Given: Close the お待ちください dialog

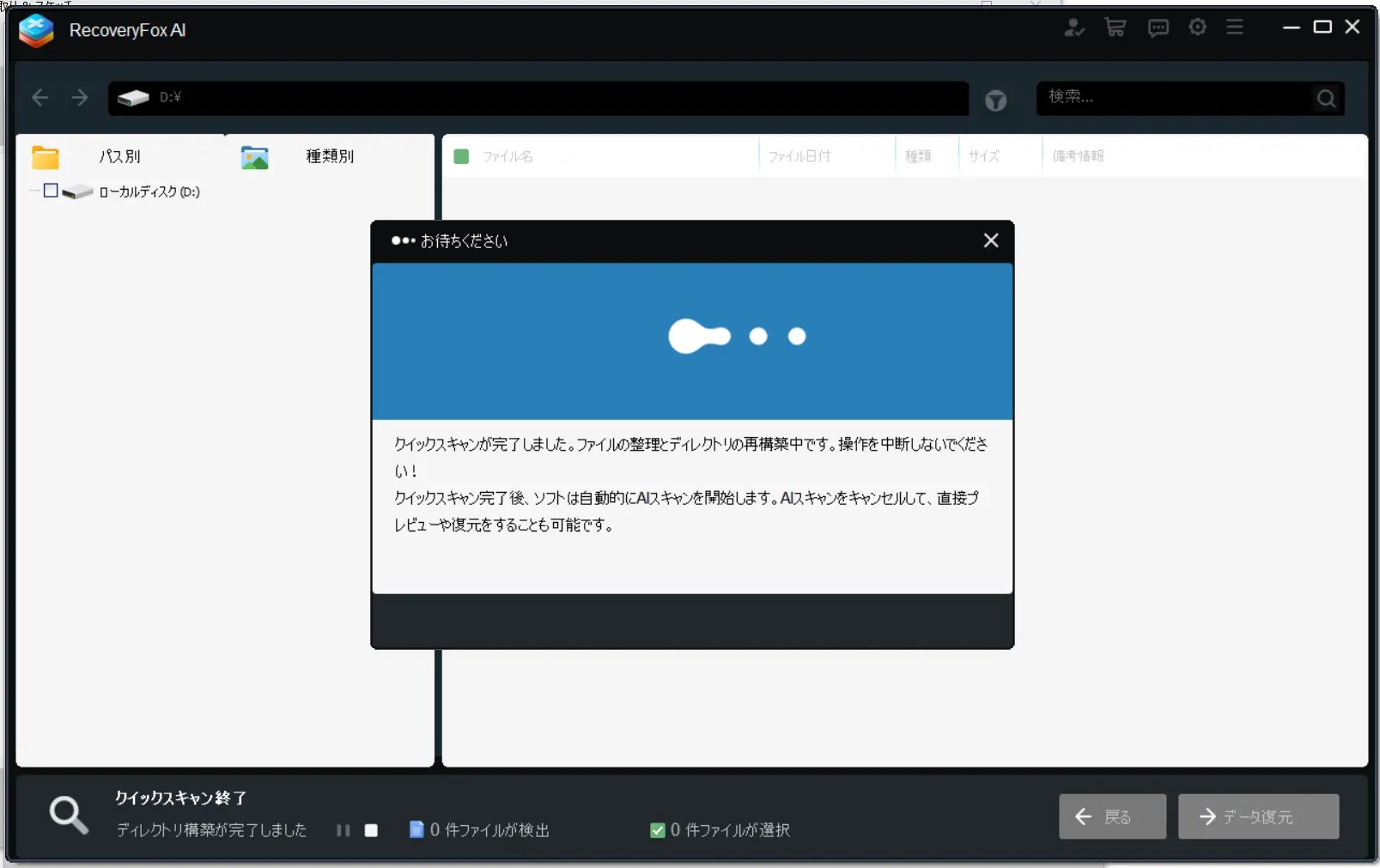Looking at the screenshot, I should pos(991,240).
